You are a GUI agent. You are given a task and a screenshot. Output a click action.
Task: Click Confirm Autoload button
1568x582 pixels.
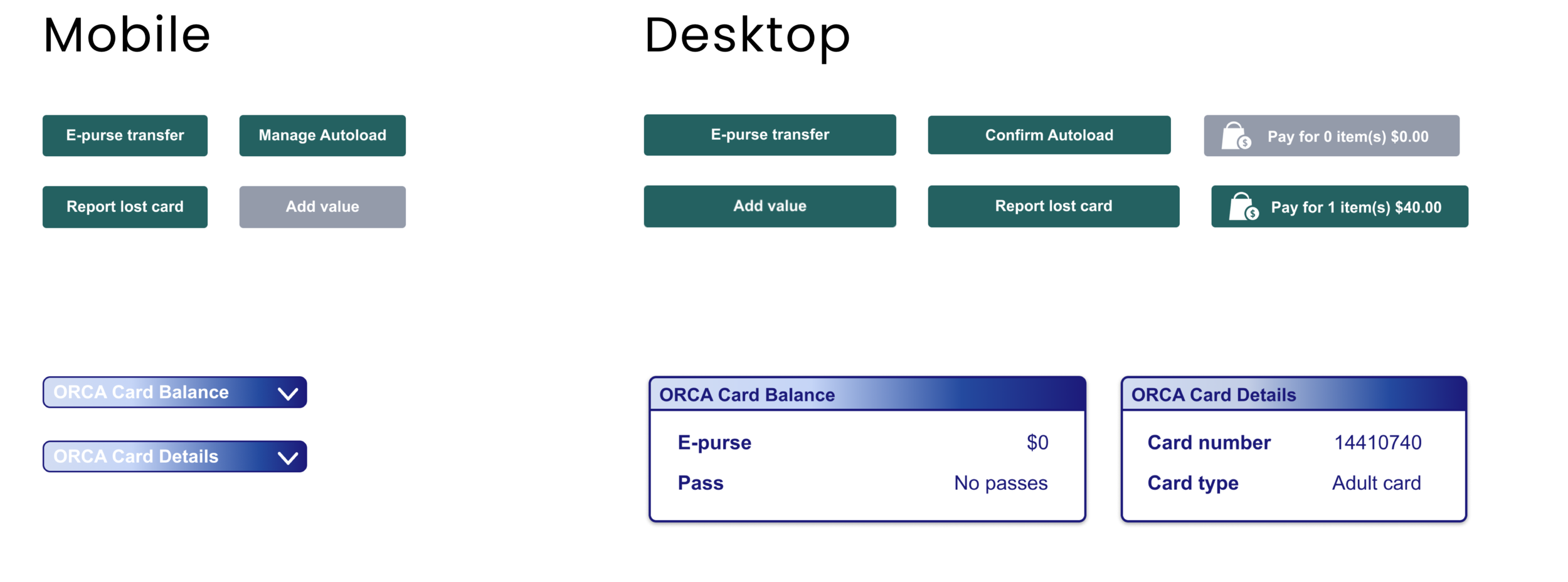(x=1049, y=135)
